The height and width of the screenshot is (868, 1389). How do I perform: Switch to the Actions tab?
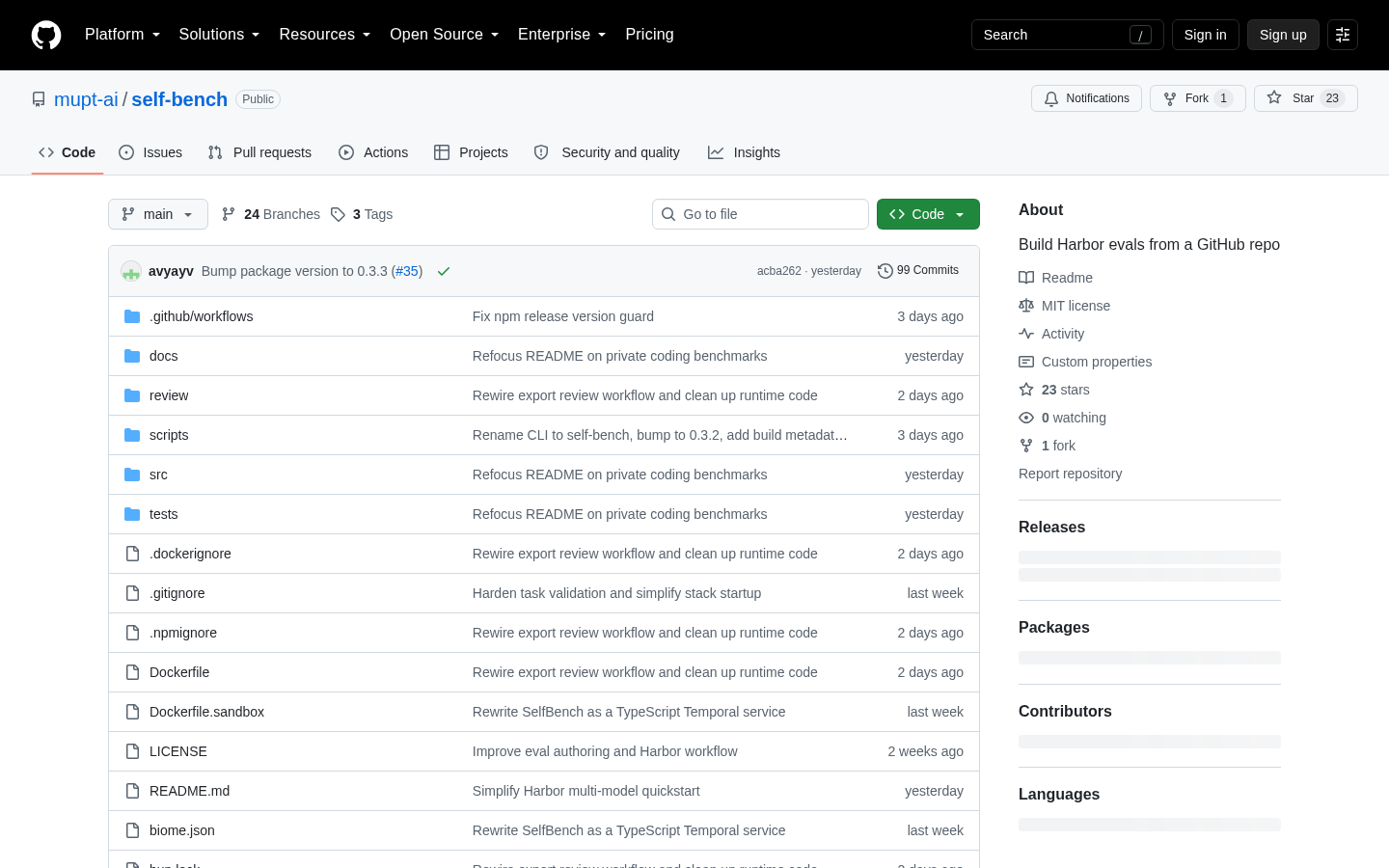373,152
